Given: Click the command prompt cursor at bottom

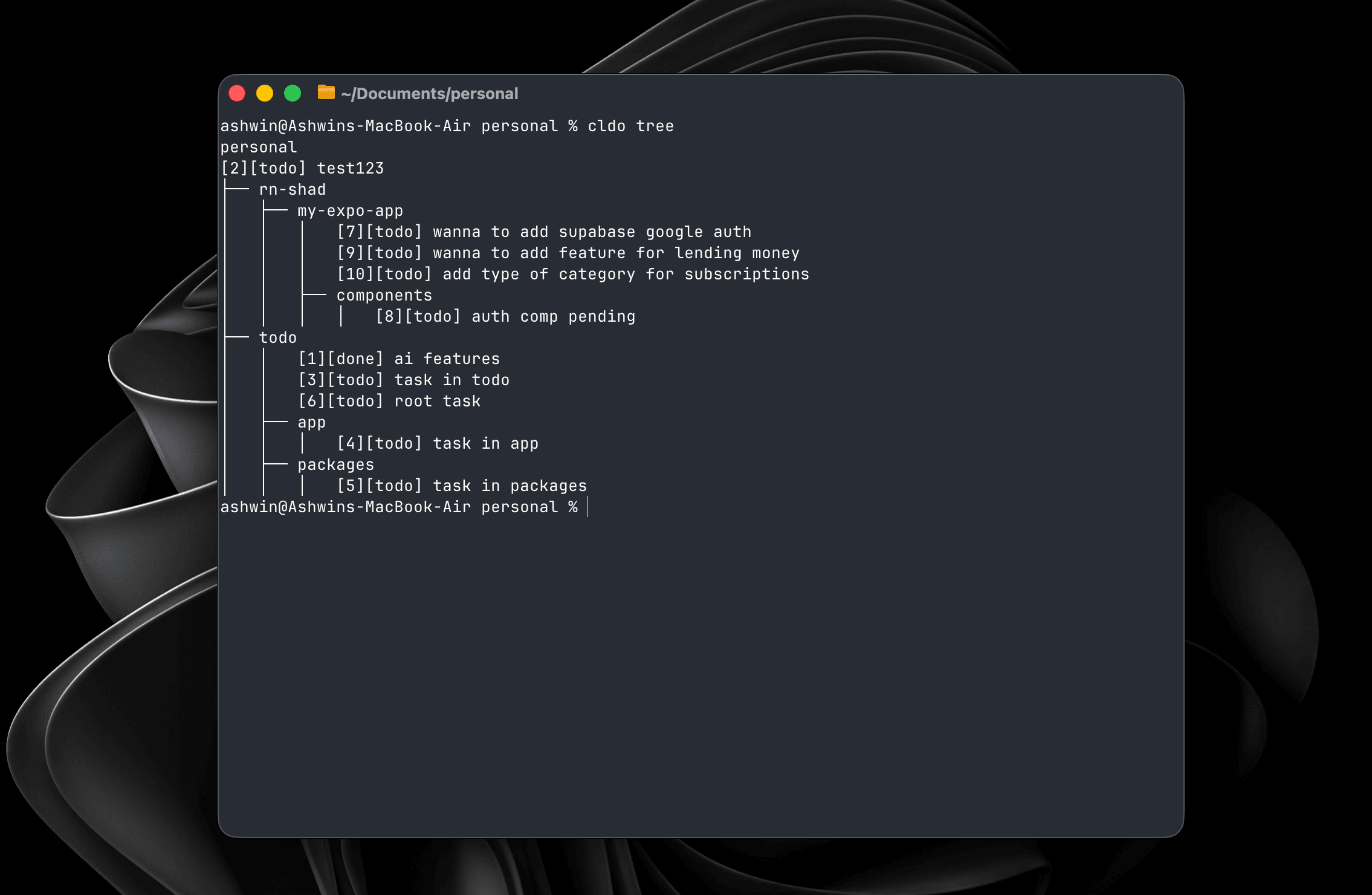Looking at the screenshot, I should point(587,507).
